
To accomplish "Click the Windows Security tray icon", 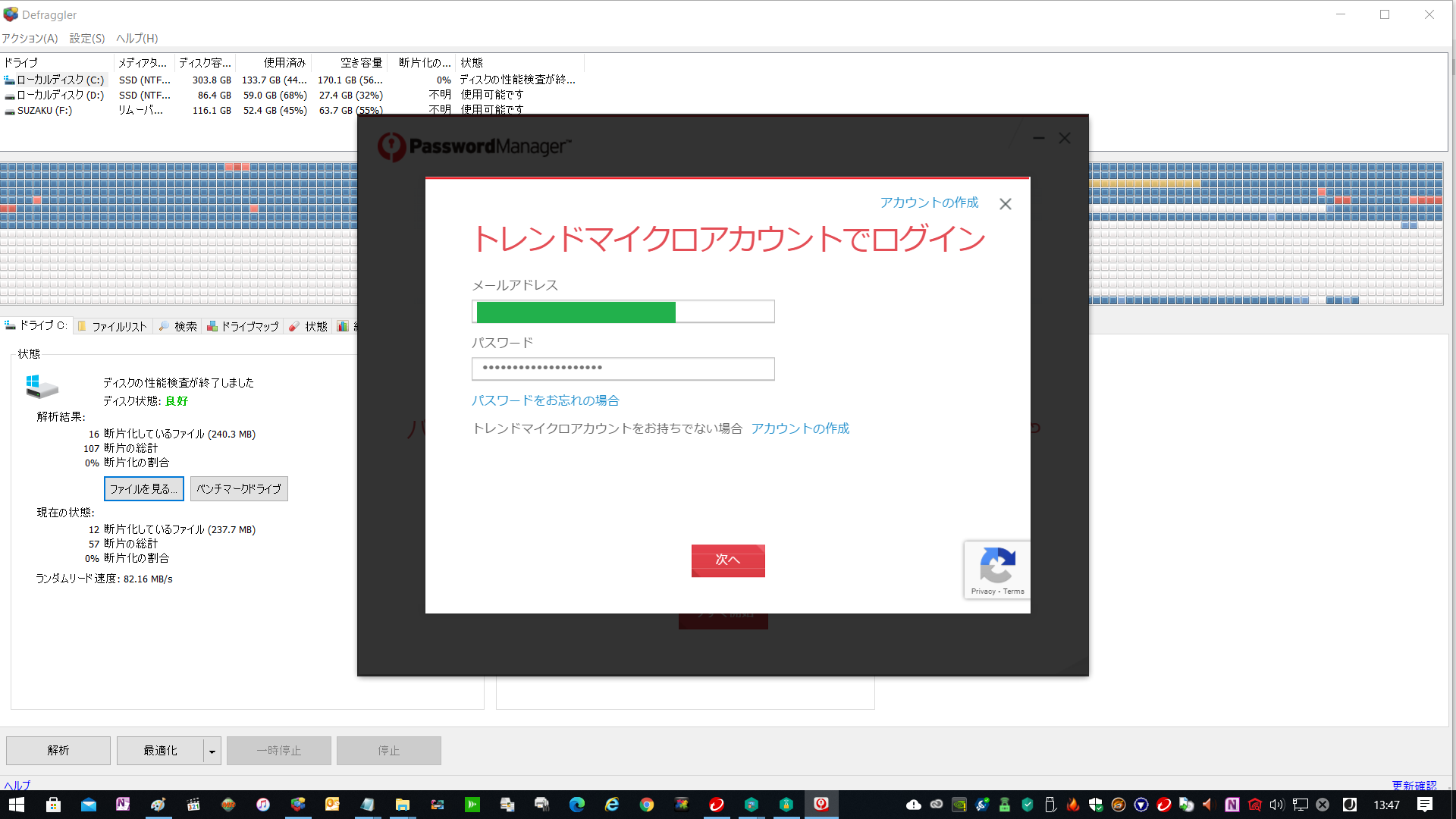I will click(1096, 805).
